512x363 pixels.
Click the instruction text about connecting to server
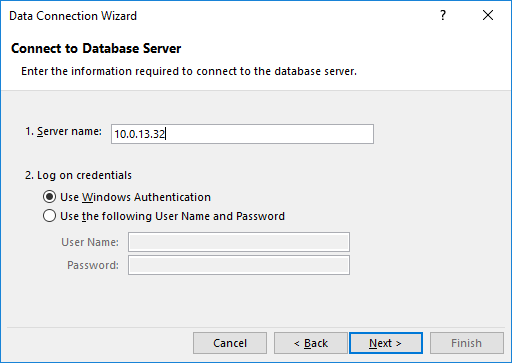click(189, 71)
